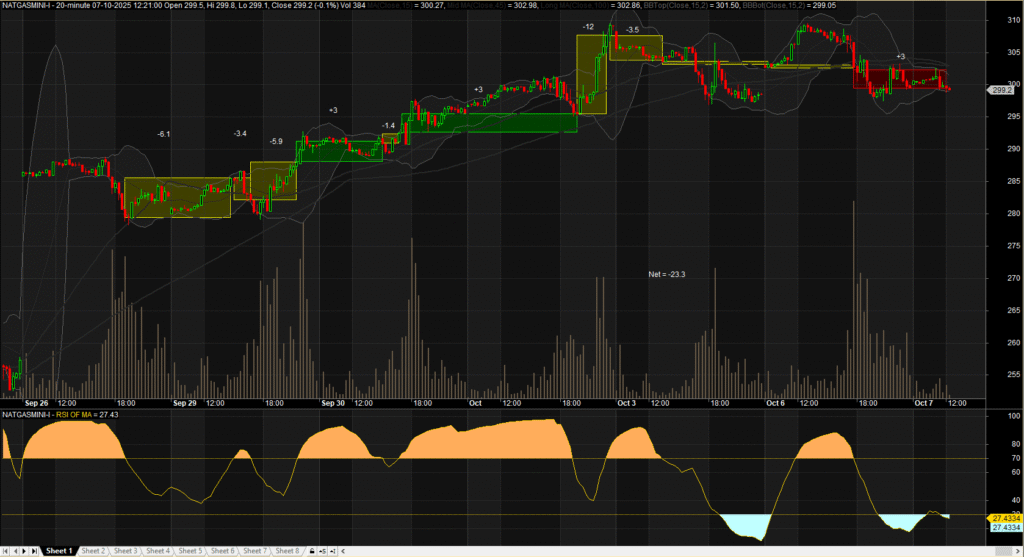
Task: Click the right scroll arrow of scrollbar
Action: click(1018, 551)
